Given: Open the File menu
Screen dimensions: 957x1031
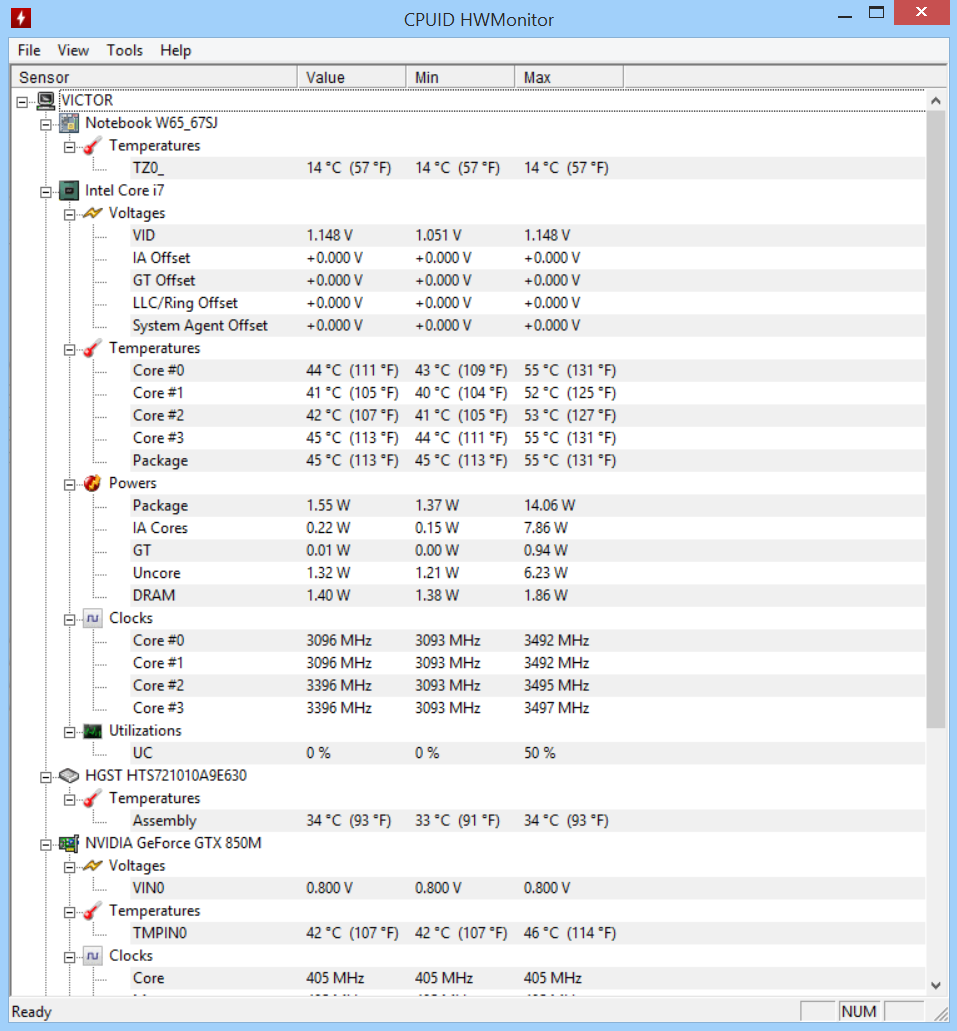Looking at the screenshot, I should (x=29, y=51).
